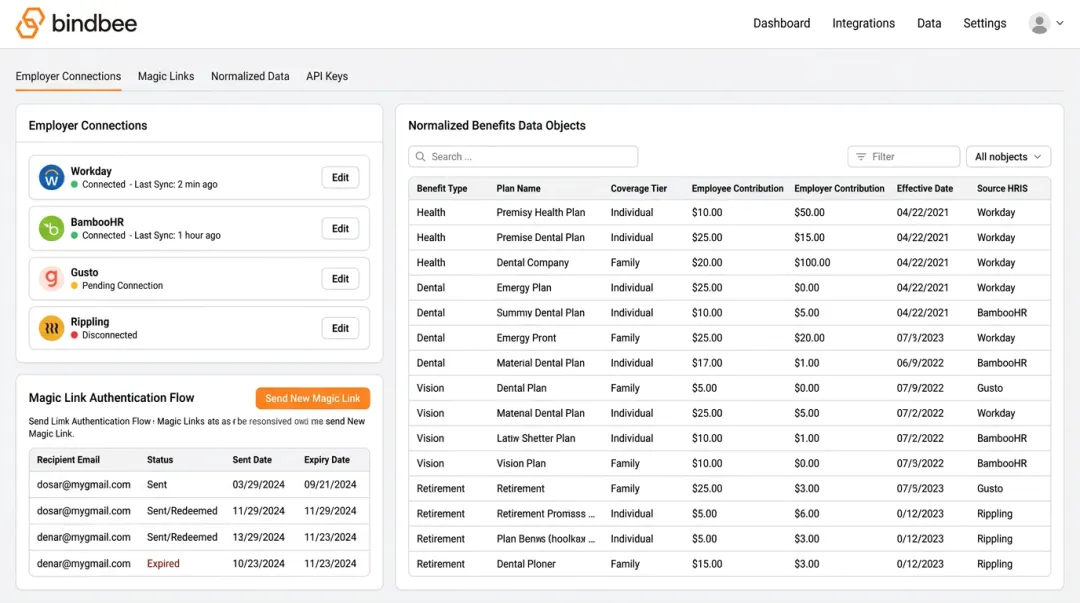This screenshot has width=1080, height=603.
Task: Open Data in the top navigation
Action: 928,23
